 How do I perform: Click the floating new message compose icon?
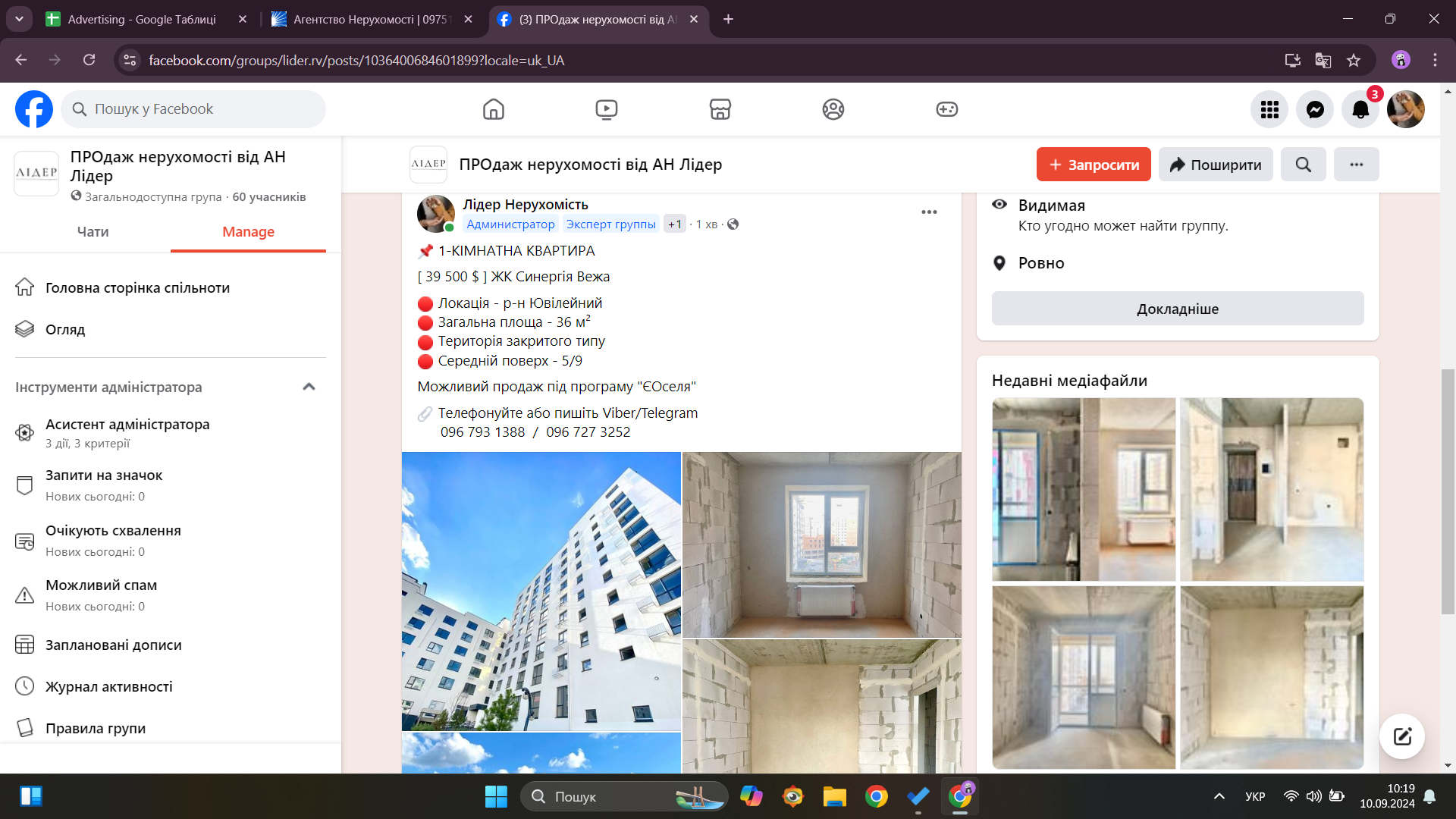[x=1401, y=736]
